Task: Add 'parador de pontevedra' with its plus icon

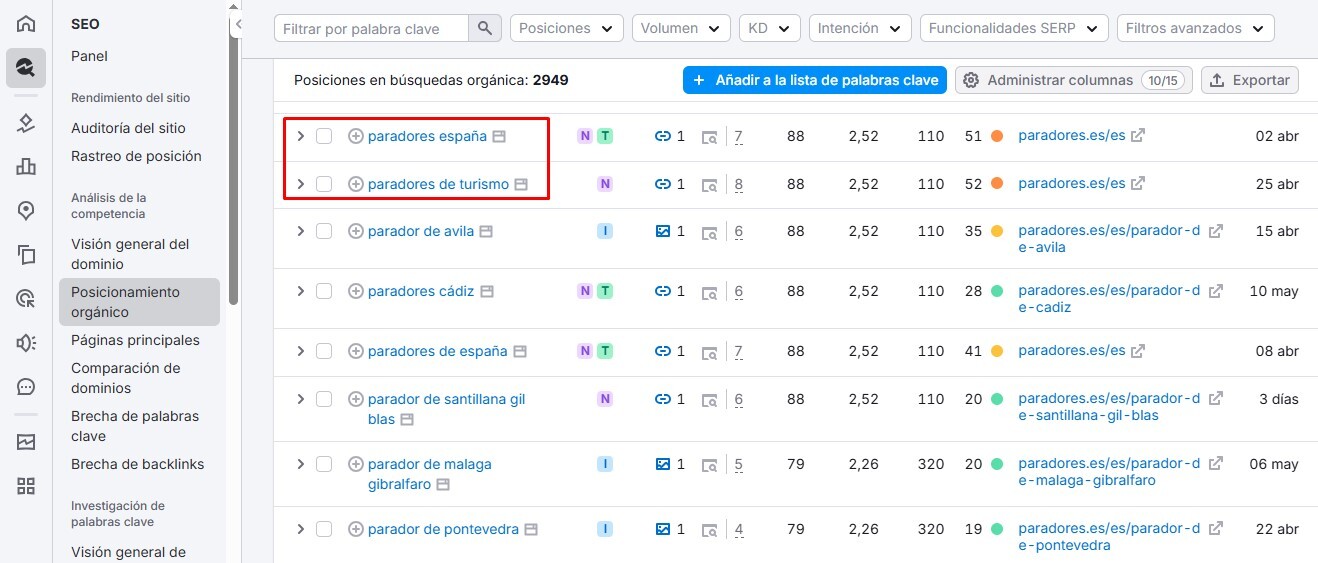Action: (x=355, y=529)
